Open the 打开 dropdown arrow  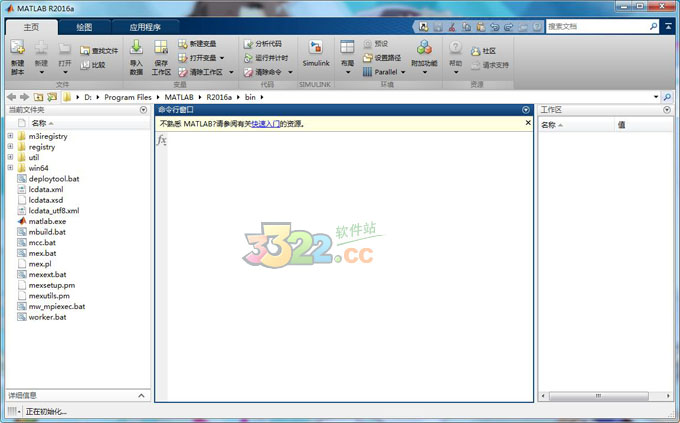click(65, 72)
